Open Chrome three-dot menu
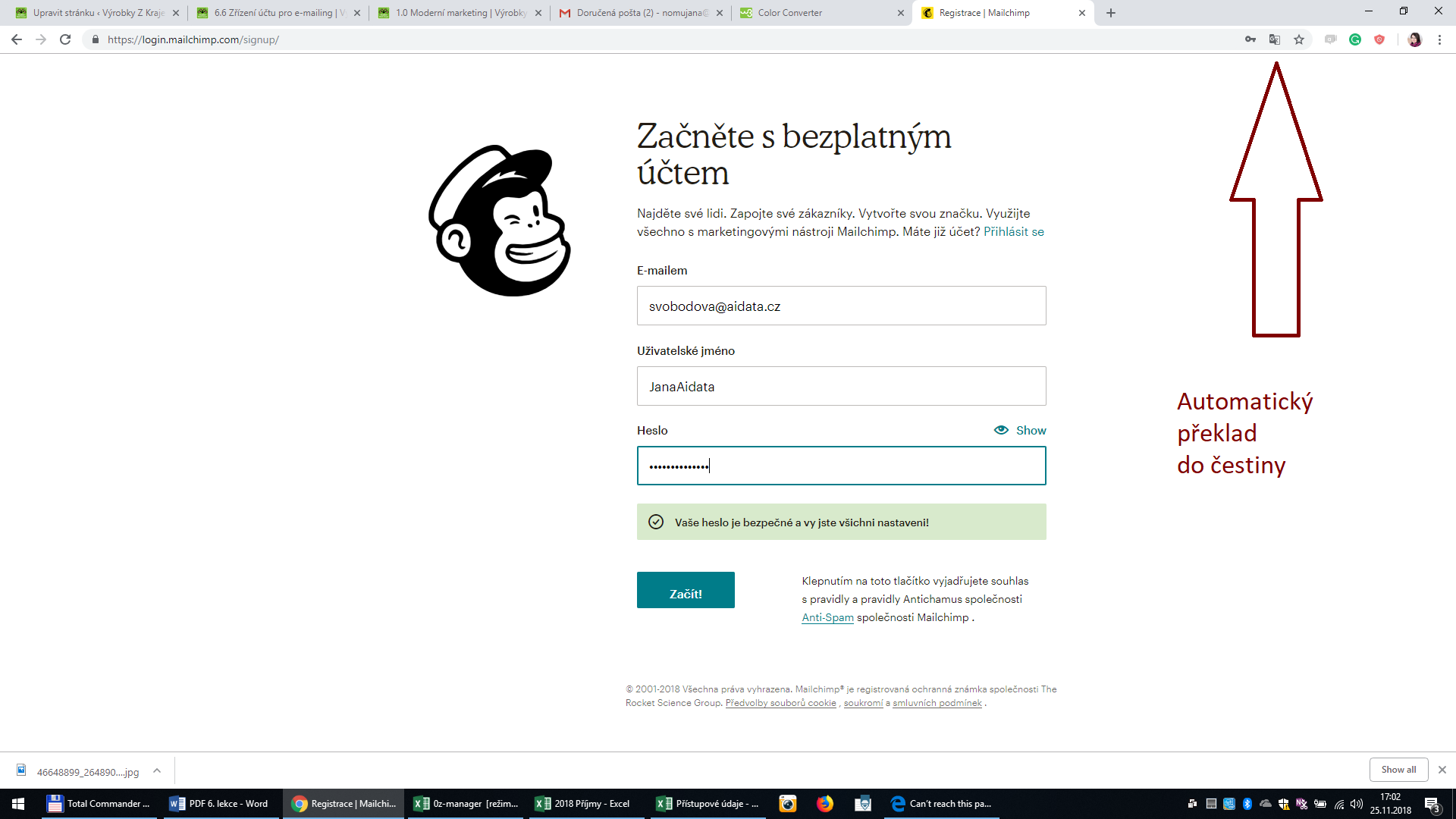The height and width of the screenshot is (819, 1456). [x=1439, y=39]
